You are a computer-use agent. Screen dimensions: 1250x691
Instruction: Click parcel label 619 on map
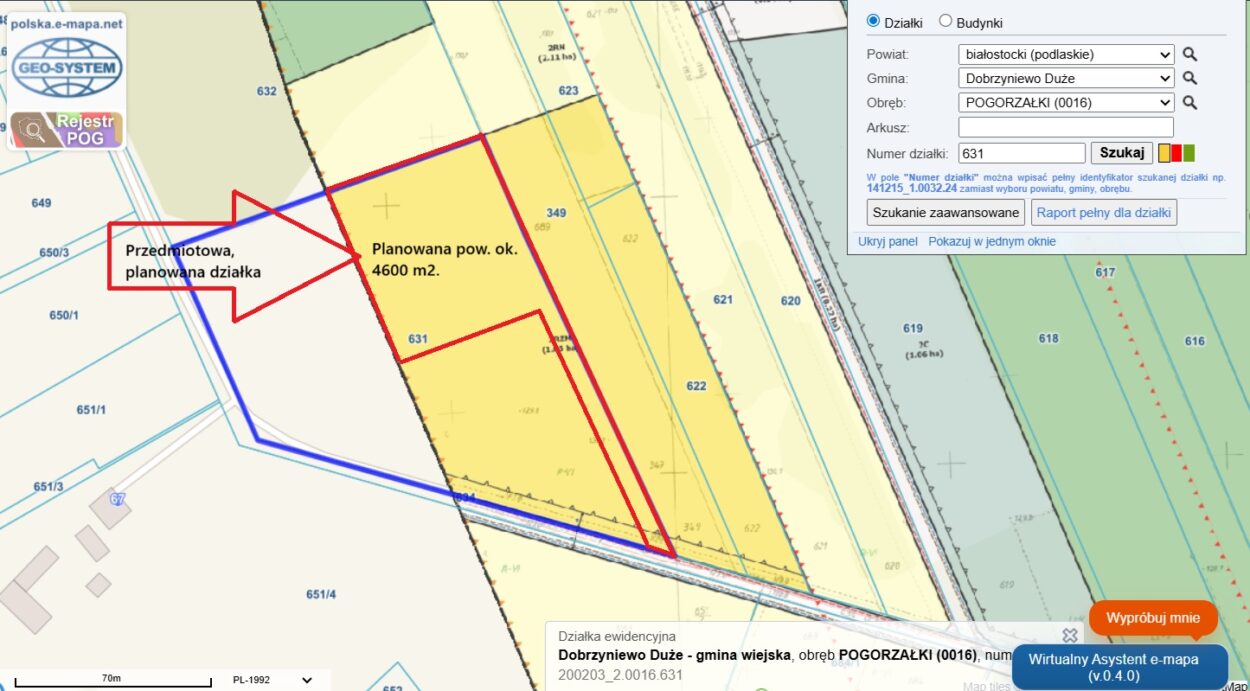(912, 328)
